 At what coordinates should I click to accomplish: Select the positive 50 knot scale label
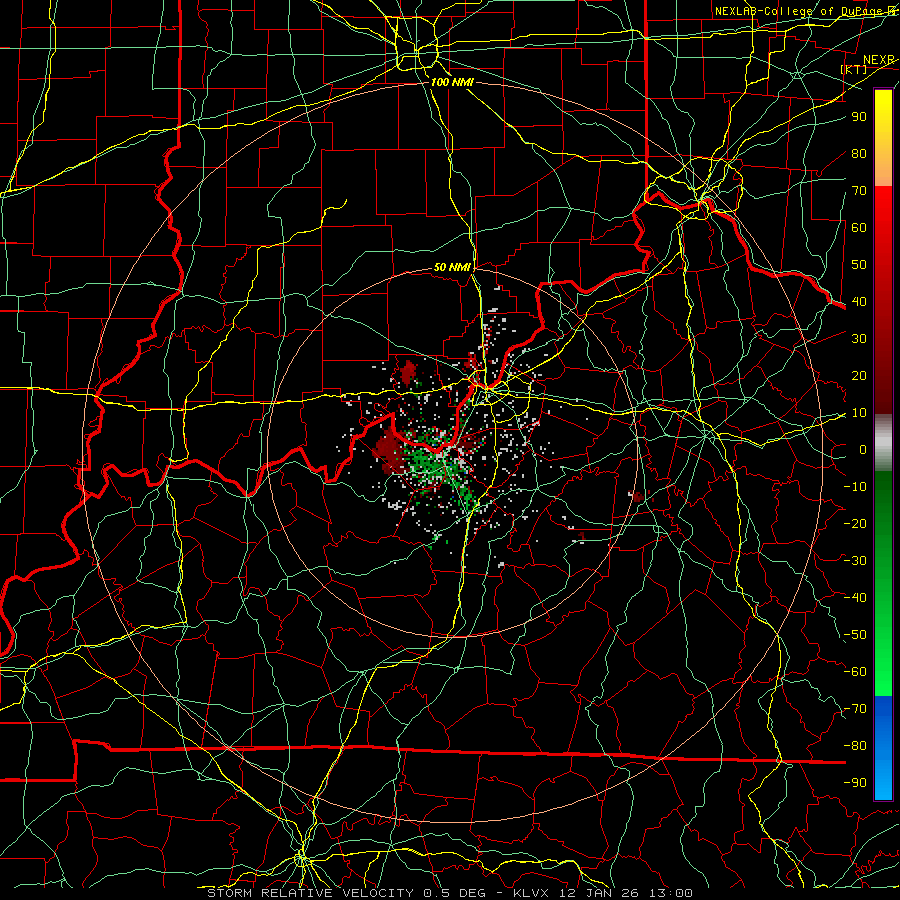[859, 265]
